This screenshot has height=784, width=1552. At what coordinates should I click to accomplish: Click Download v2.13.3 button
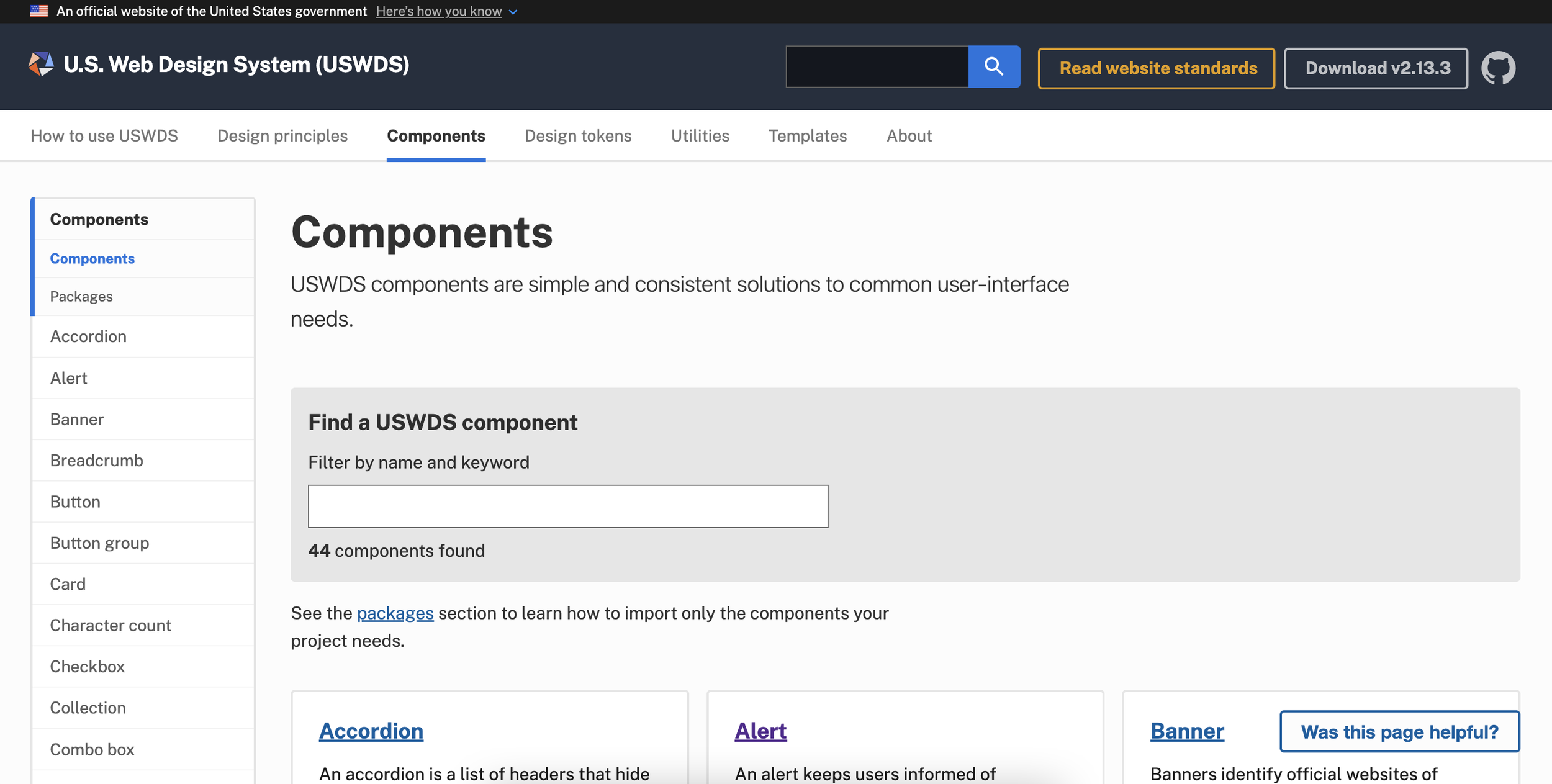click(1376, 68)
